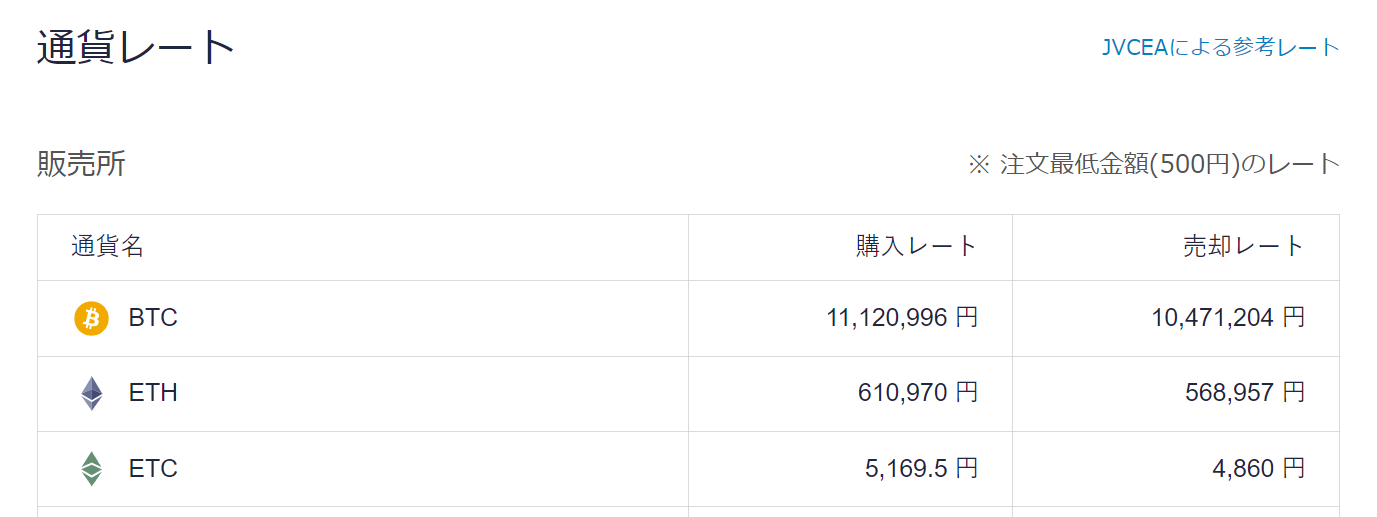Image resolution: width=1377 pixels, height=517 pixels.
Task: Select the BTC currency name
Action: (x=153, y=318)
